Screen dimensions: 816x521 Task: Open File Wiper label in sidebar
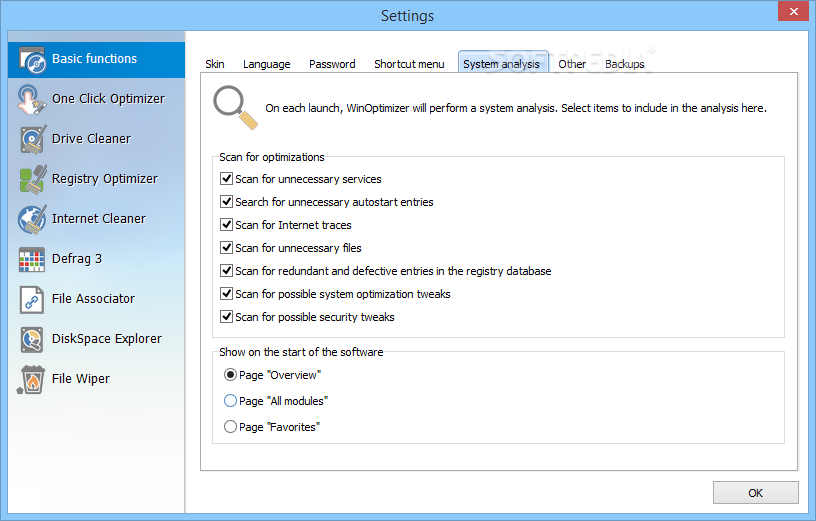81,379
